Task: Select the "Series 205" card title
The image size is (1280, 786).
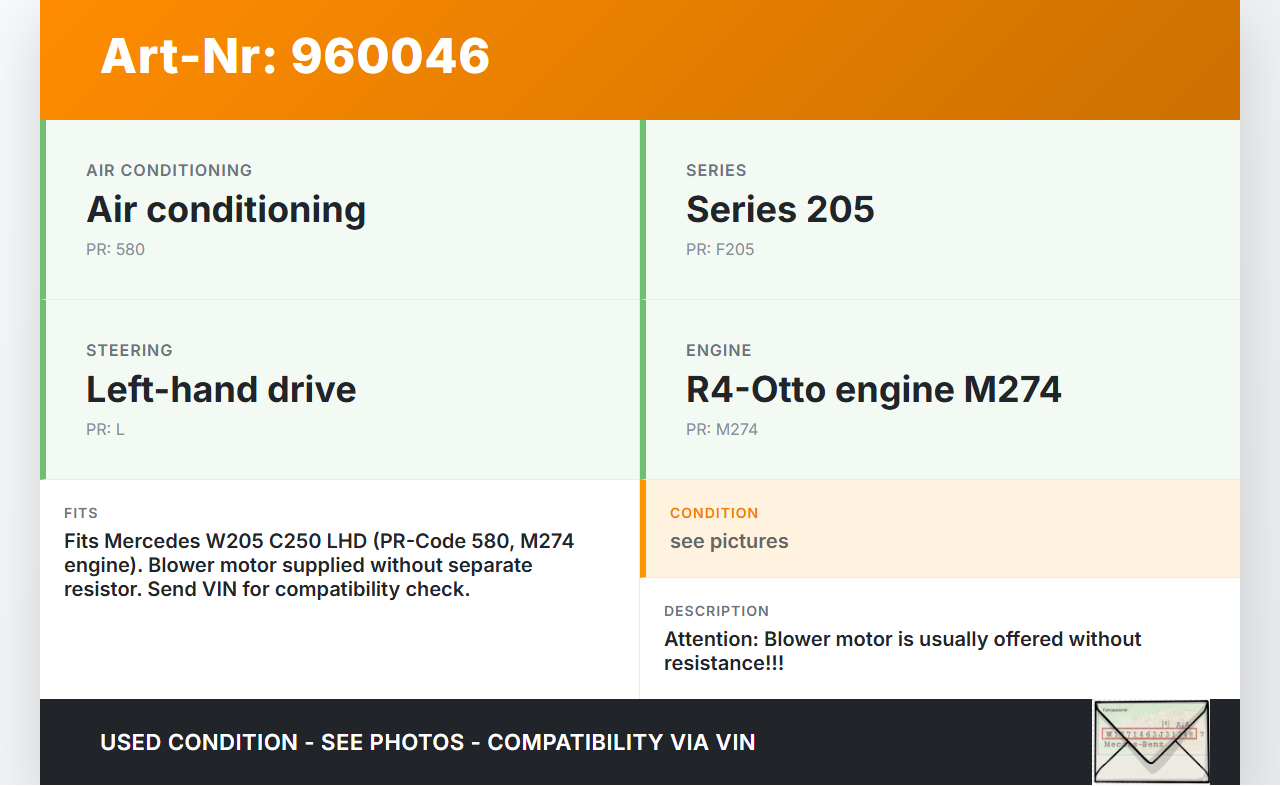Action: (780, 210)
